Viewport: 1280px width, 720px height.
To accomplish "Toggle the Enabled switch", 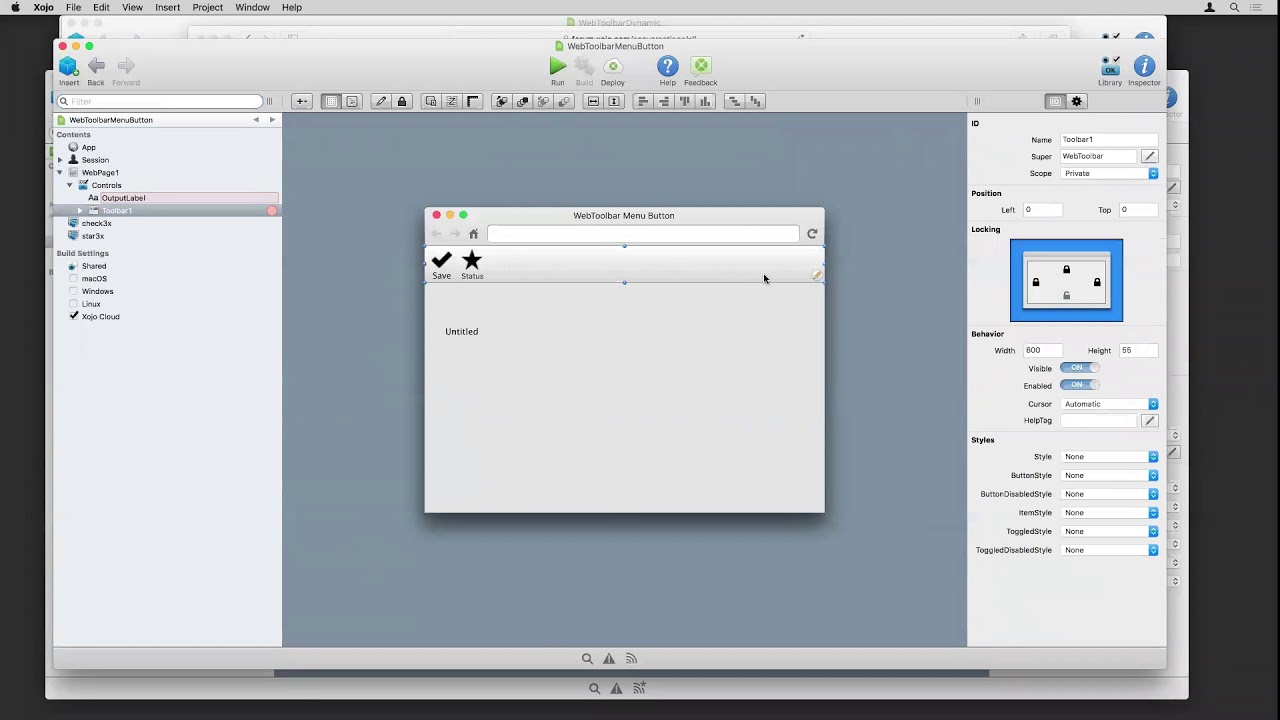I will click(x=1079, y=385).
